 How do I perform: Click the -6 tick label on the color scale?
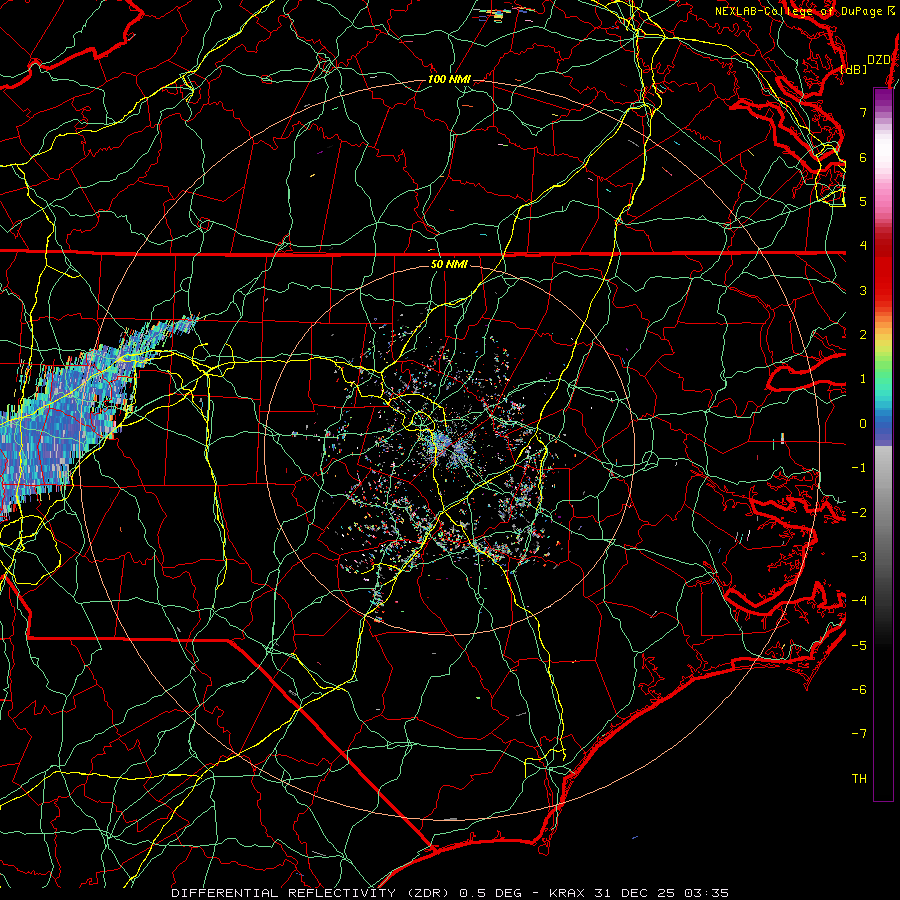[859, 690]
